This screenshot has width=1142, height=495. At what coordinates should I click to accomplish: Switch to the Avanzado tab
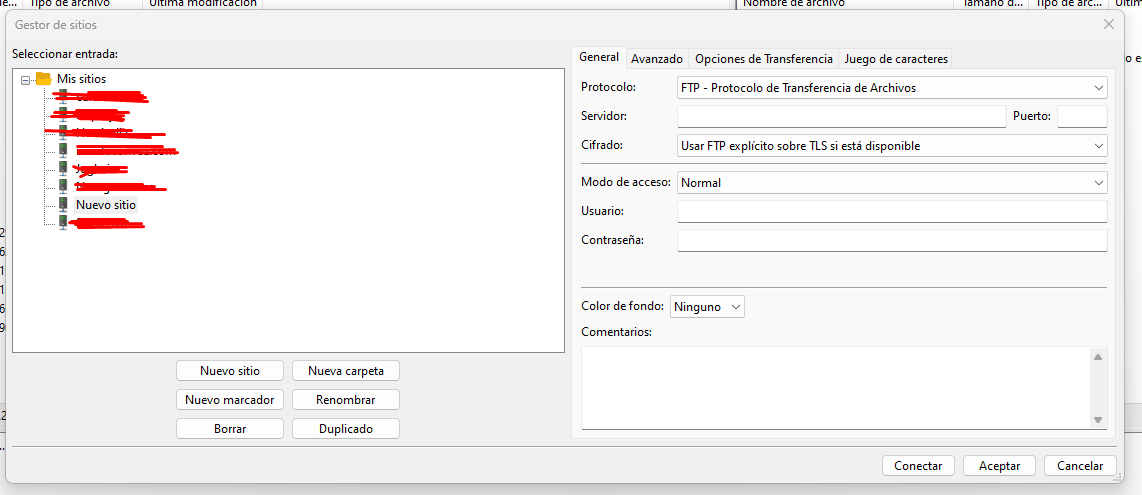tap(657, 59)
